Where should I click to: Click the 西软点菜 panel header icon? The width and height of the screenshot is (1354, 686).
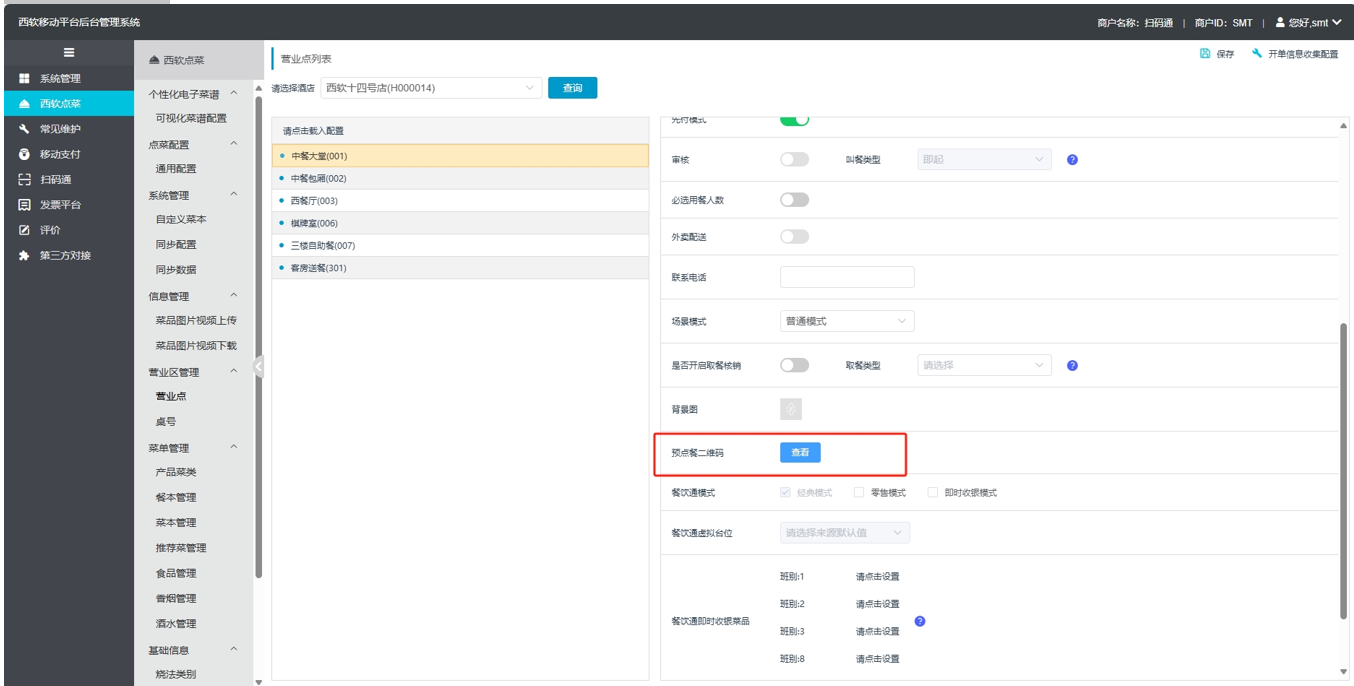pos(154,60)
